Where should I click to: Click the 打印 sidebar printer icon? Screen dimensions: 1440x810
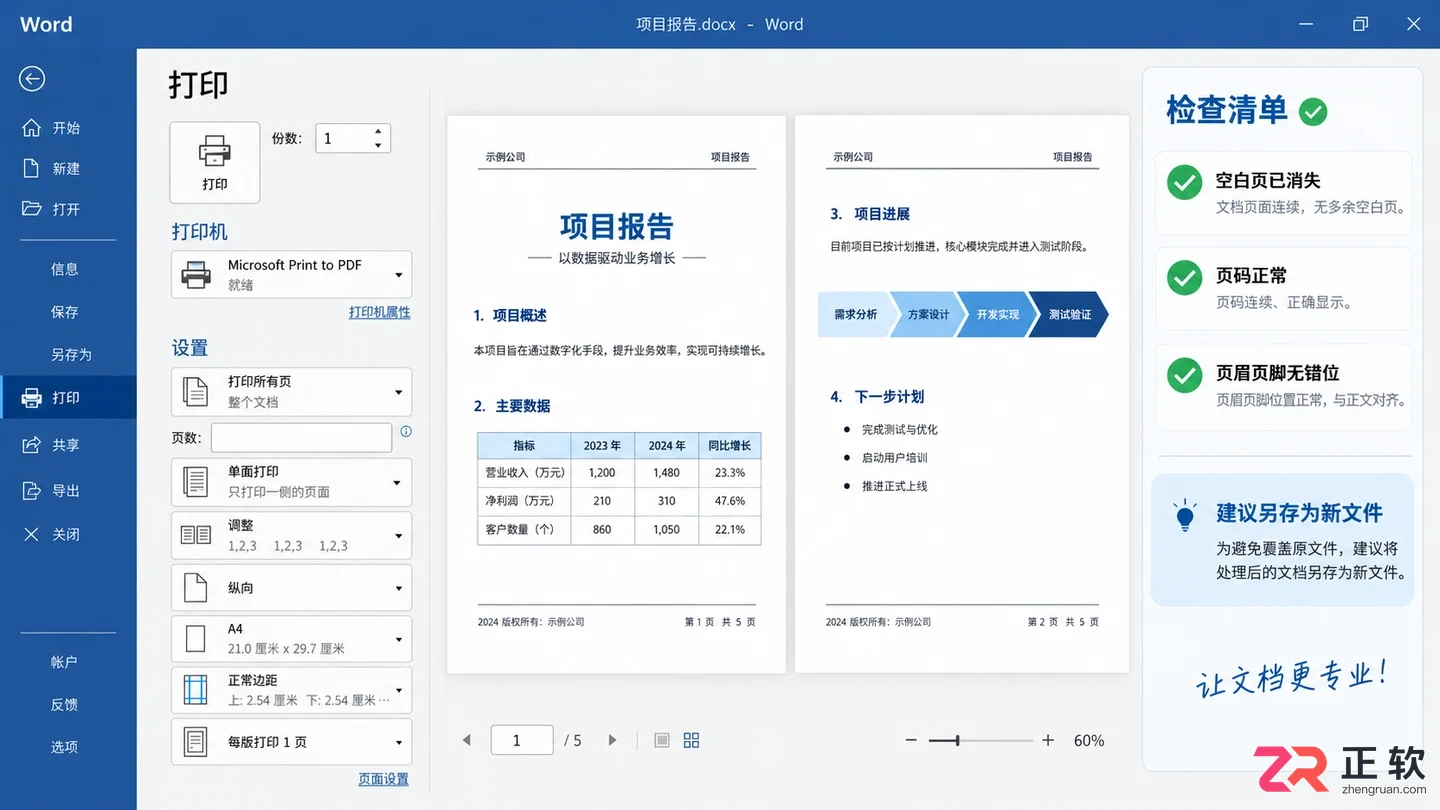tap(32, 397)
